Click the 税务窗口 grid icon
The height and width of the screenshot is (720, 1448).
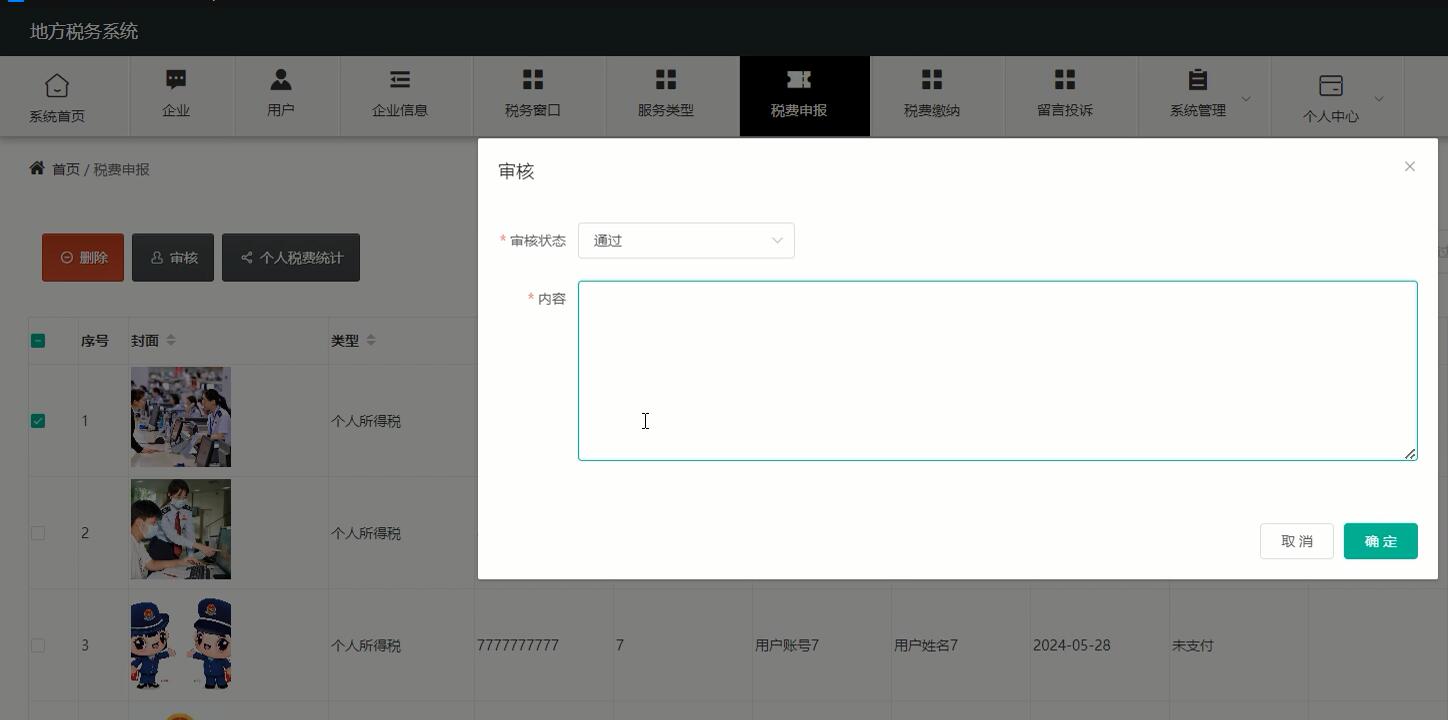point(533,78)
